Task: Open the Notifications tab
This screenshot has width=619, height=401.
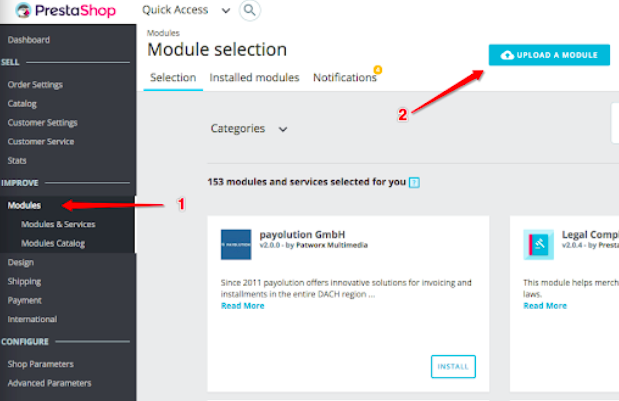Action: pyautogui.click(x=344, y=78)
